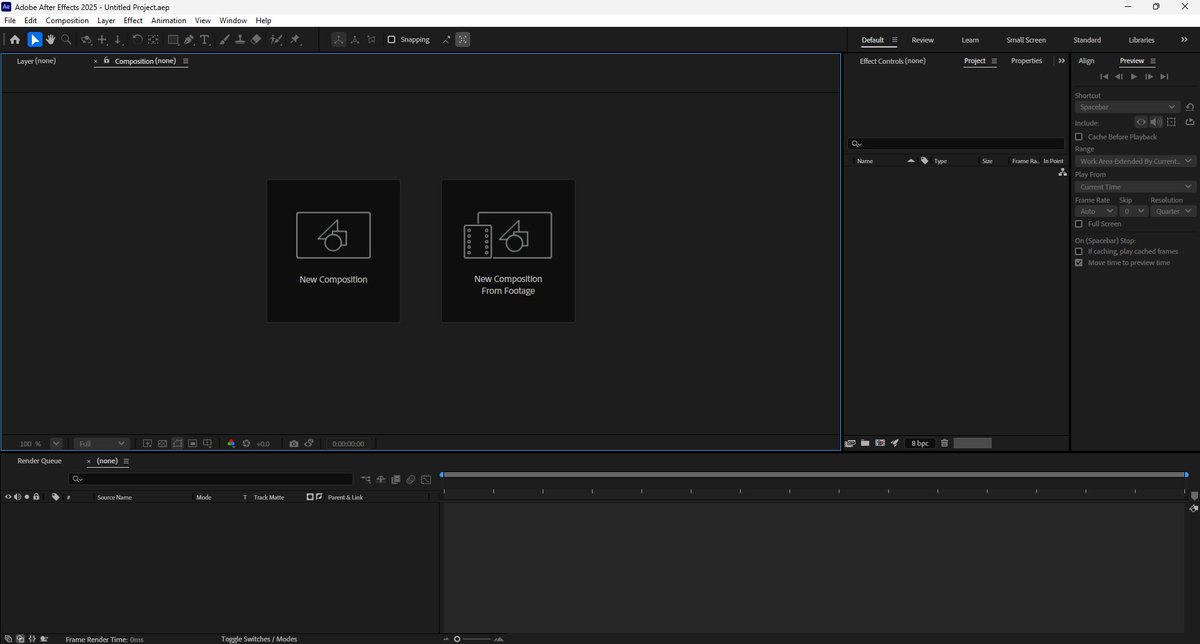Click the New Folder icon in Project panel
The height and width of the screenshot is (644, 1200).
[865, 443]
